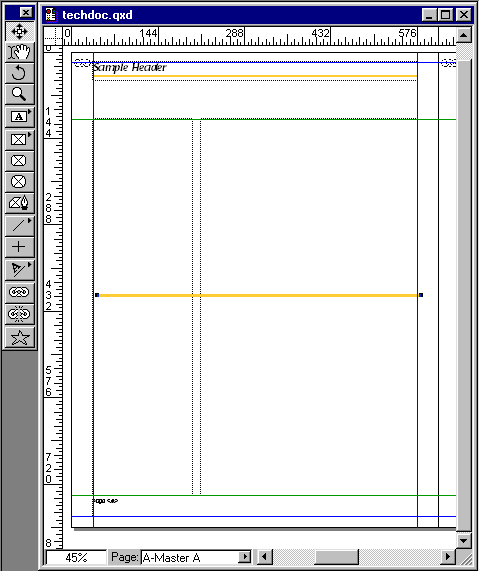Select the rounded-corner Picture Box tool
Image resolution: width=480 pixels, height=571 pixels.
19,161
